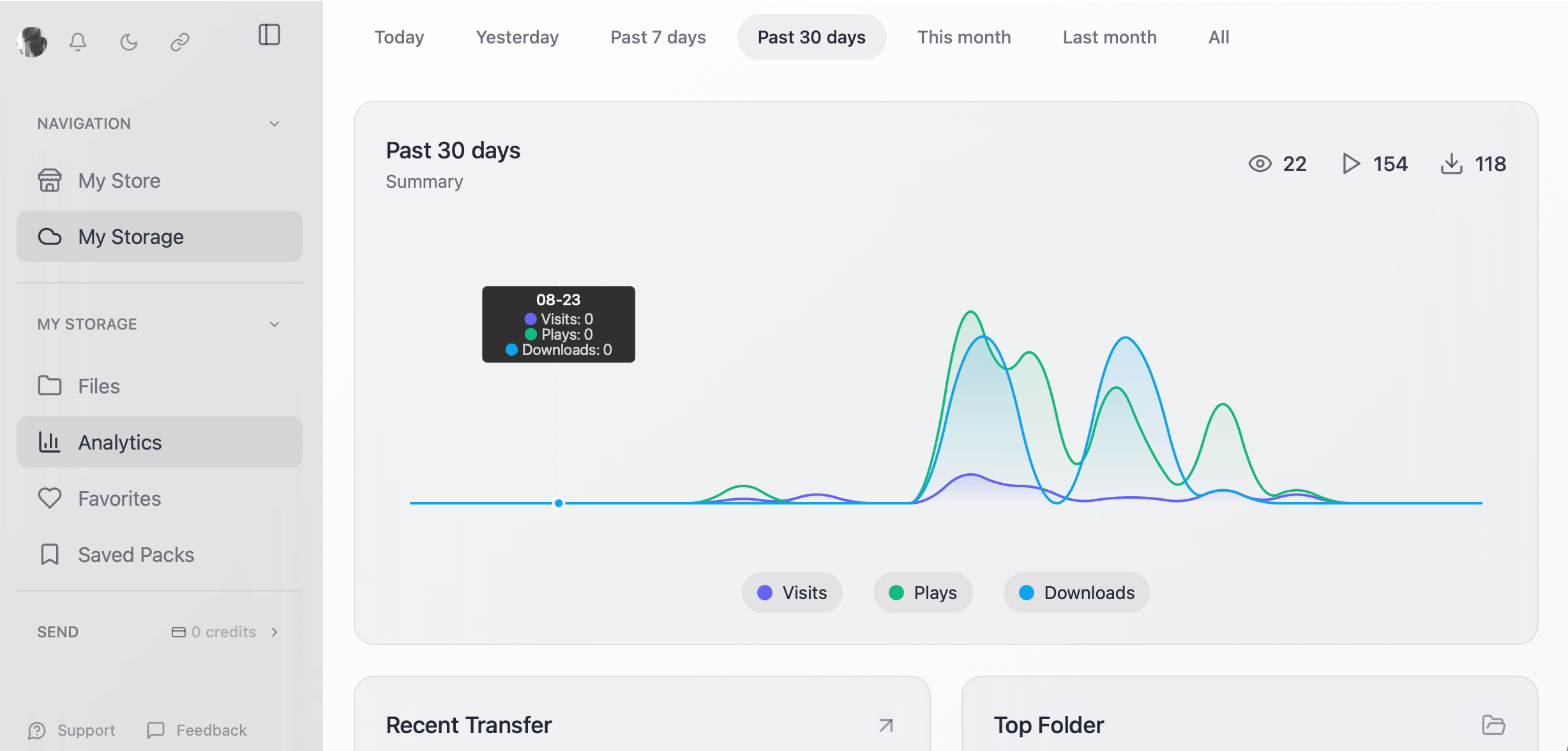Open the user profile avatar

(x=32, y=42)
